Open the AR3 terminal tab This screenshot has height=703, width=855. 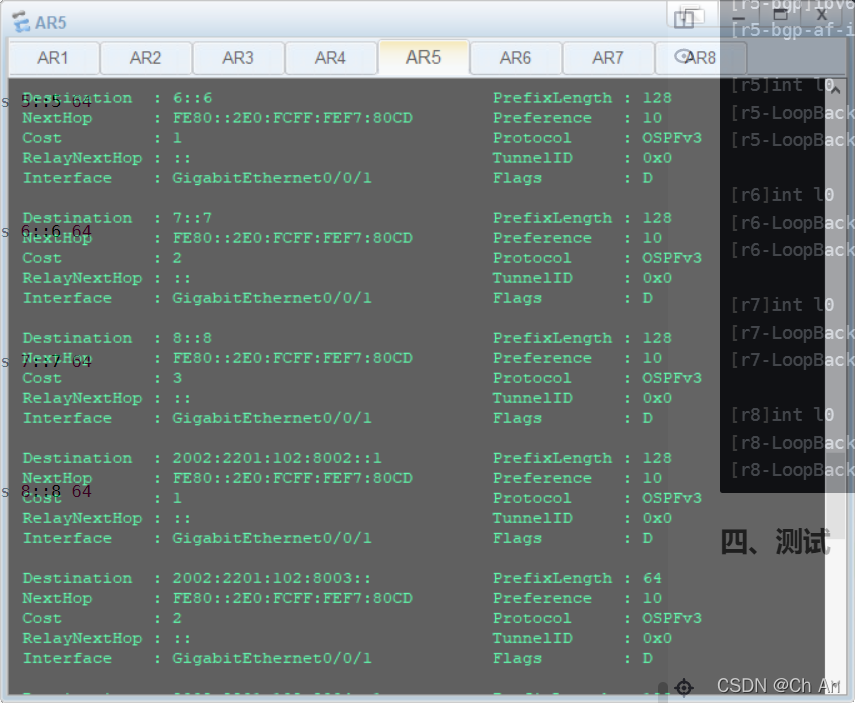[238, 58]
